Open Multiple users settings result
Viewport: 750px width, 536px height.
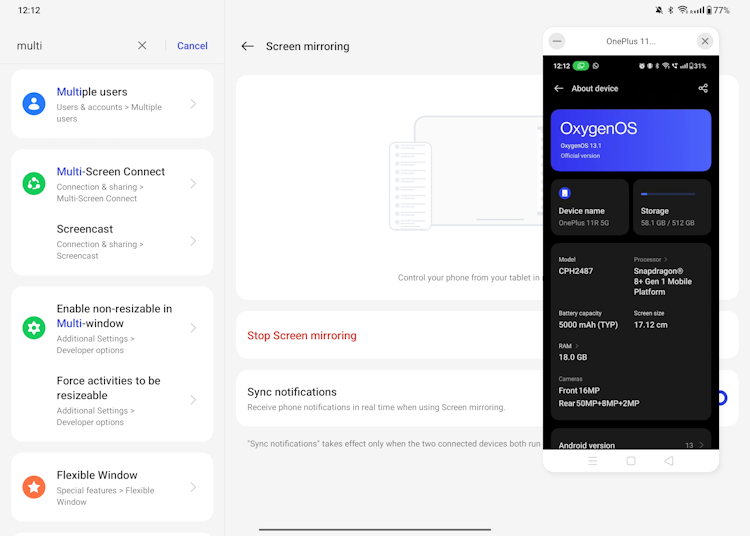click(112, 104)
